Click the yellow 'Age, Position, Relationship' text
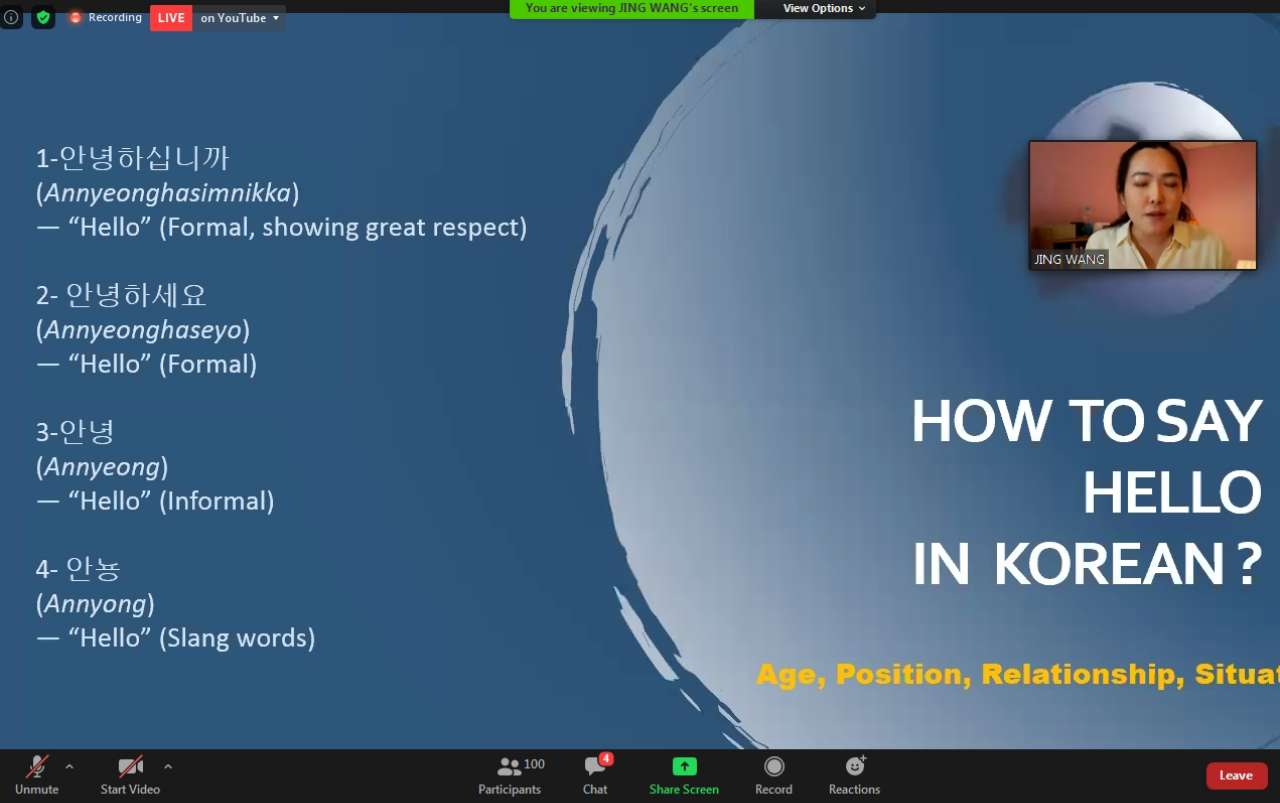Image resolution: width=1280 pixels, height=803 pixels. pos(1018,674)
